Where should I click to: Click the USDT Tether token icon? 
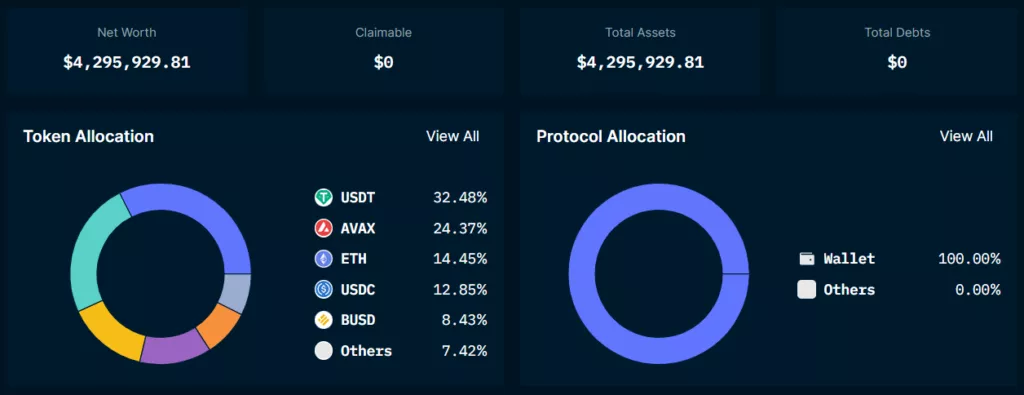[323, 197]
